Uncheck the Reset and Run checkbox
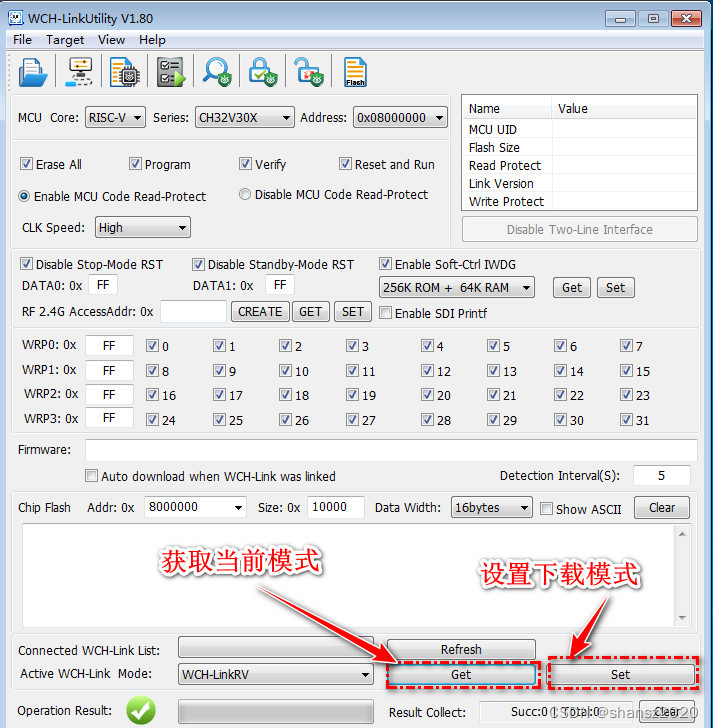Viewport: 713px width, 728px height. click(x=345, y=164)
